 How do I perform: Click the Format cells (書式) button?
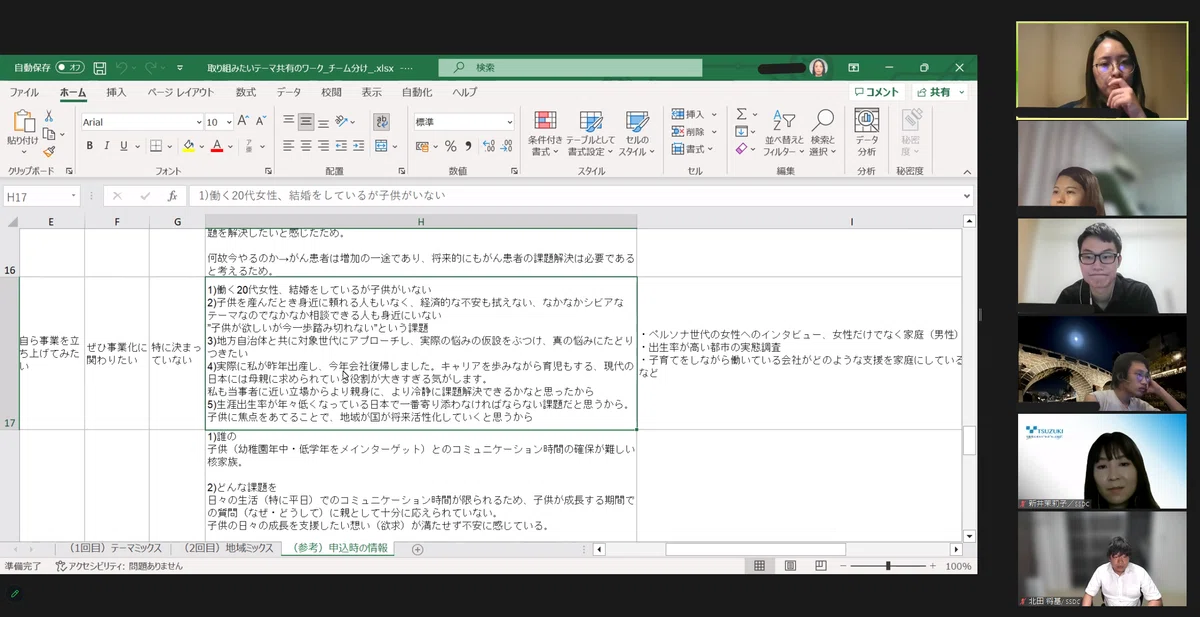[691, 149]
